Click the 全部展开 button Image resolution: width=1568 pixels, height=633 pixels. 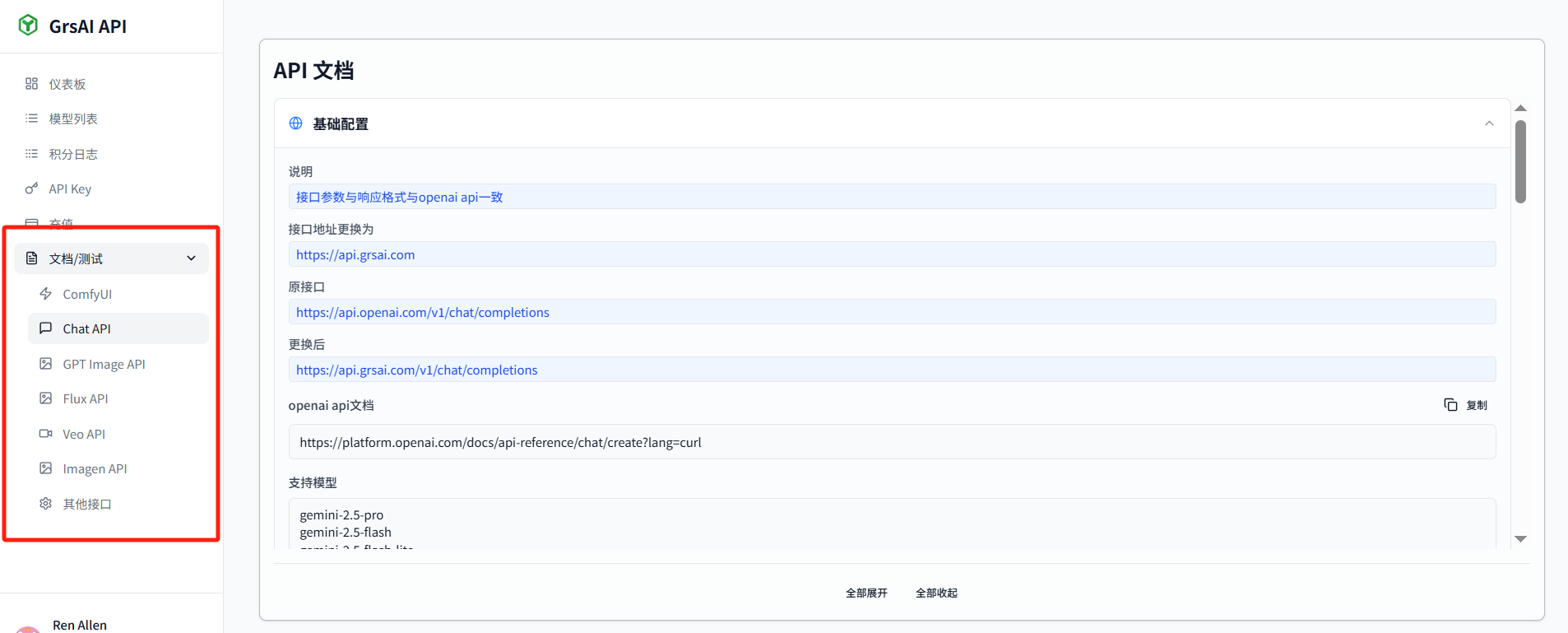866,593
